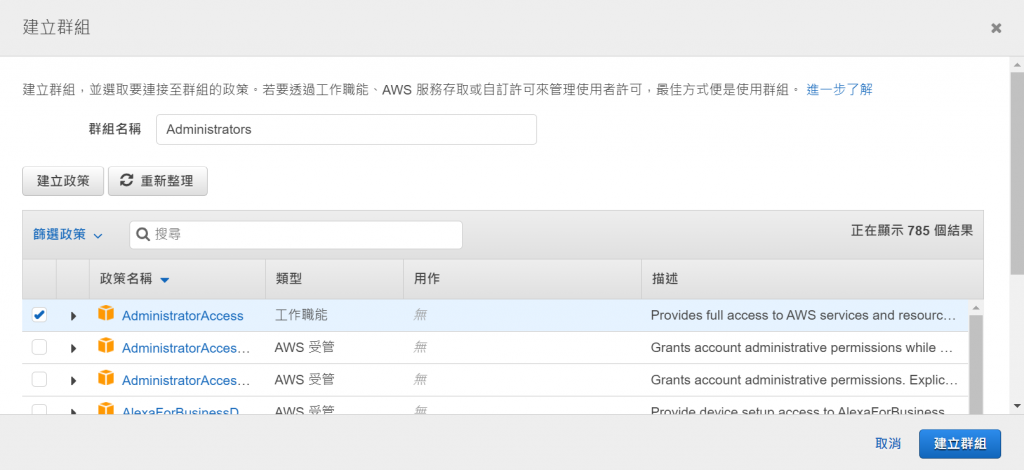This screenshot has height=470, width=1024.
Task: Click the 正在顯示 785 個結果 count text
Action: pos(912,230)
